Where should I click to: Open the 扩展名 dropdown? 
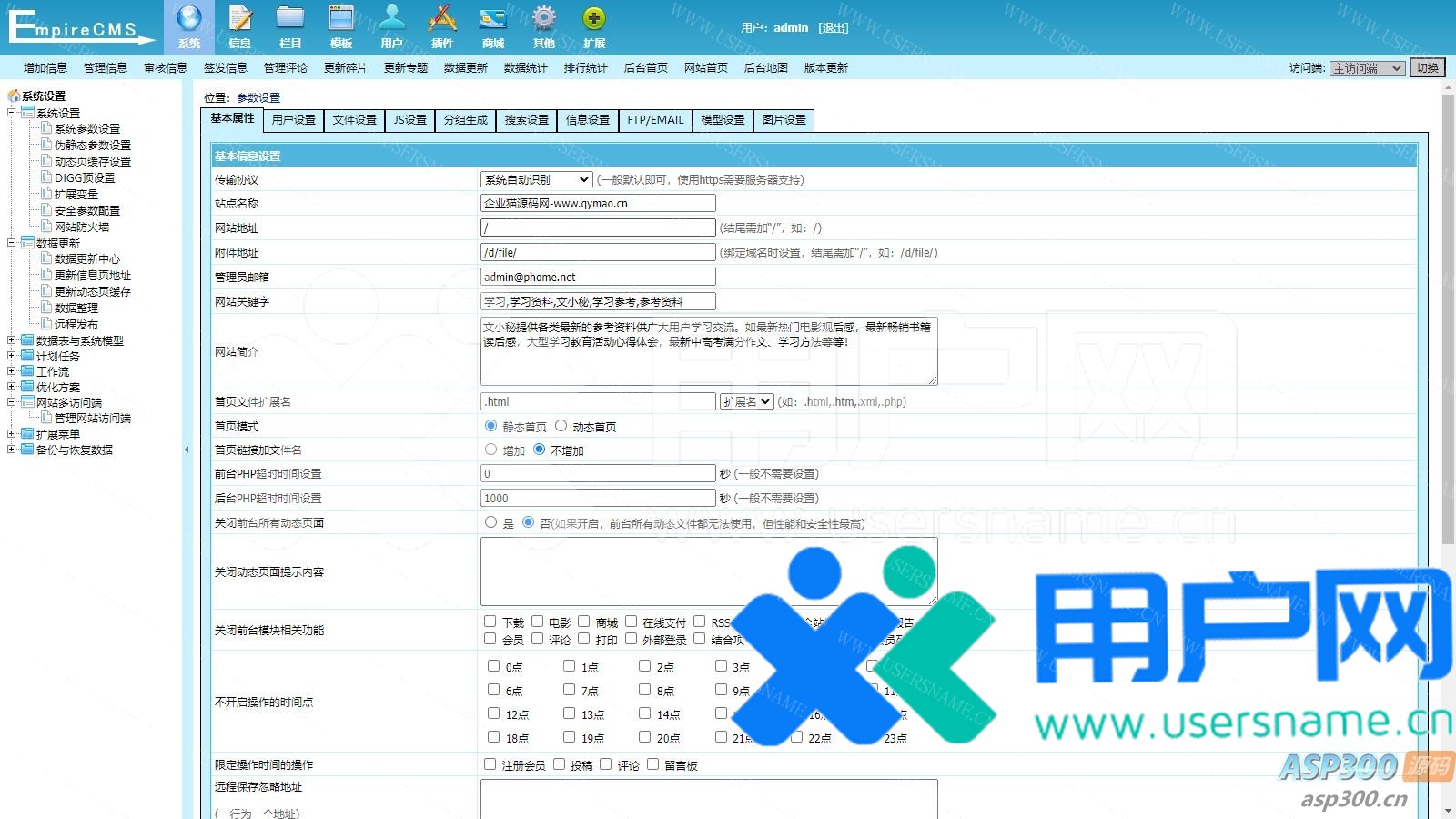click(746, 401)
